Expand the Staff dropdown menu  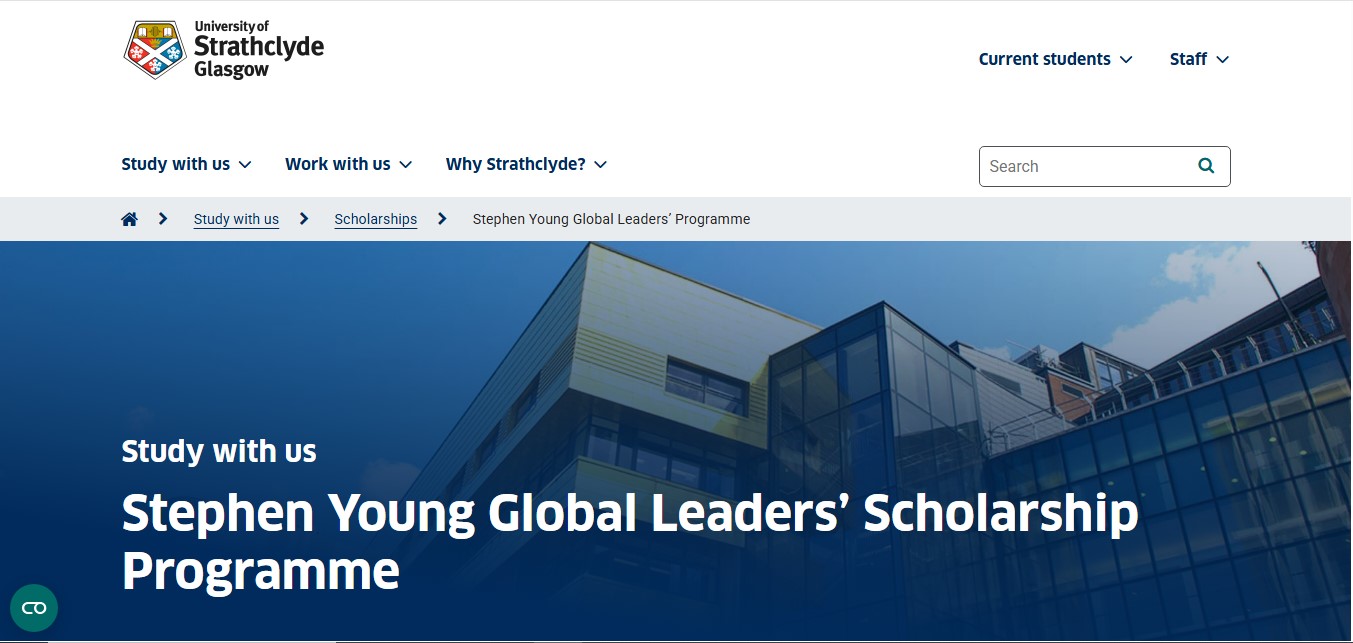(x=1199, y=59)
